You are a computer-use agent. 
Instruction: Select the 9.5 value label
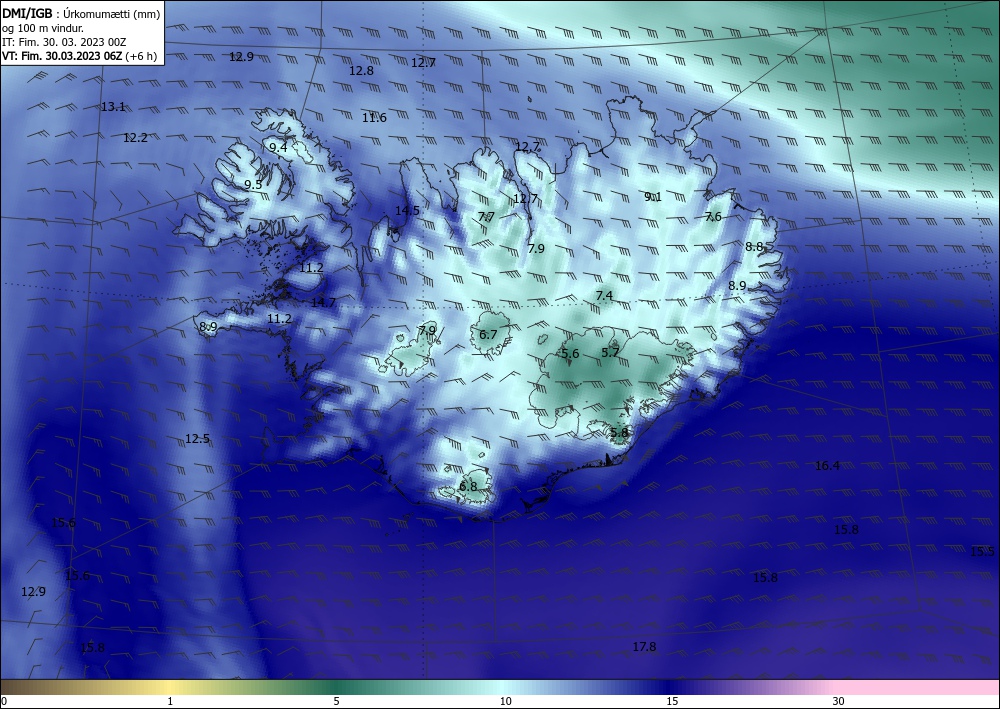point(253,185)
